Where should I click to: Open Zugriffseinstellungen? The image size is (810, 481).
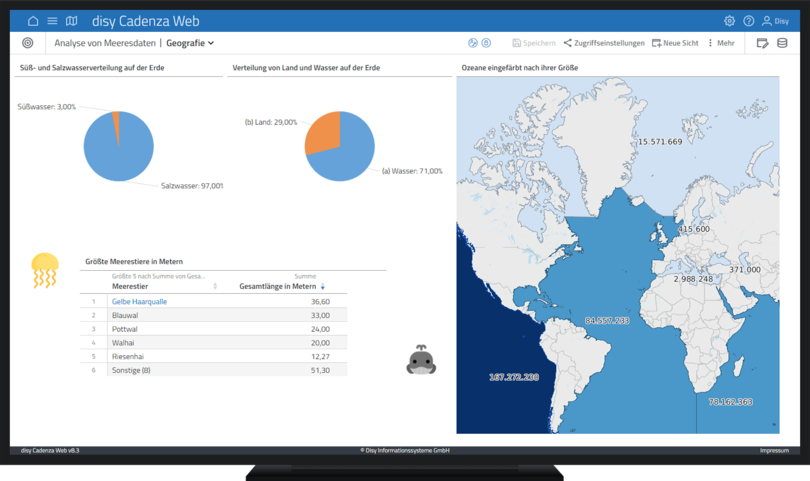point(603,43)
